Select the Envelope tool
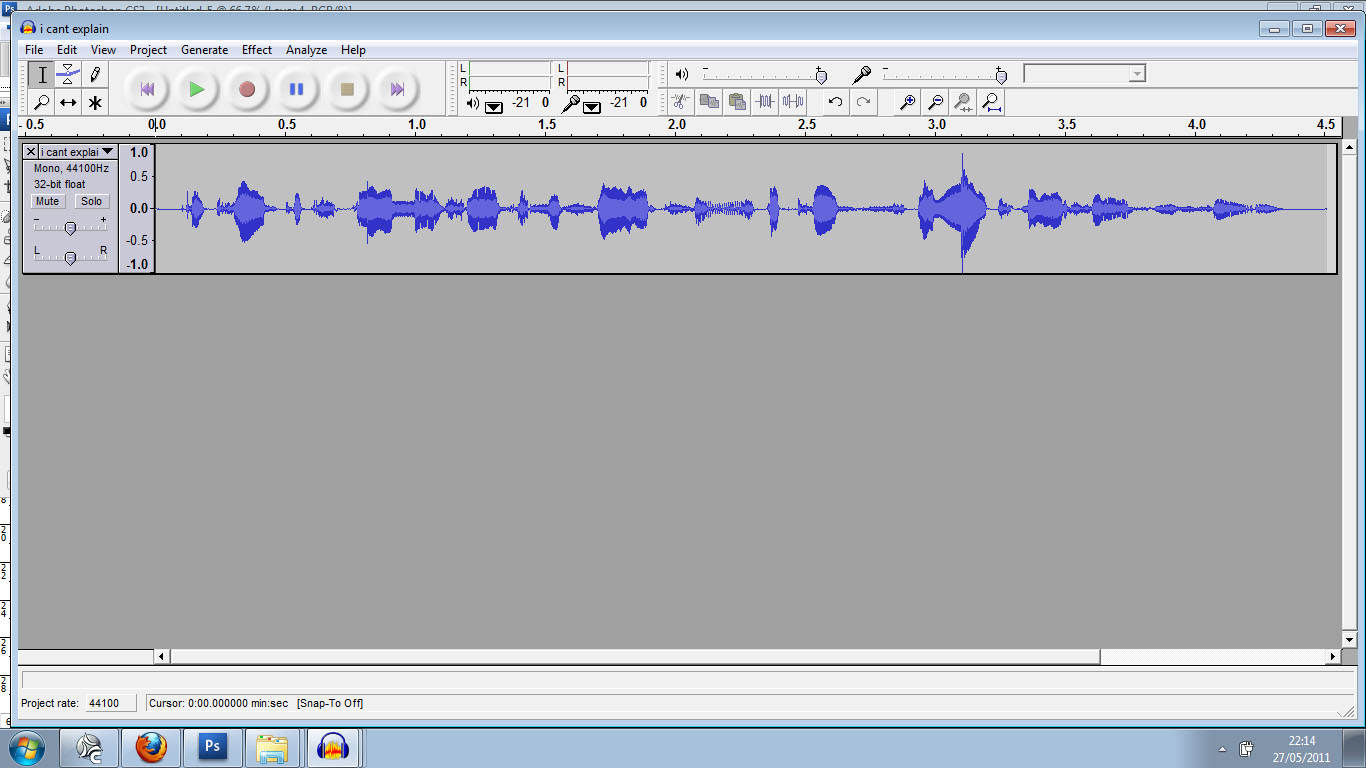The height and width of the screenshot is (768, 1366). point(68,73)
